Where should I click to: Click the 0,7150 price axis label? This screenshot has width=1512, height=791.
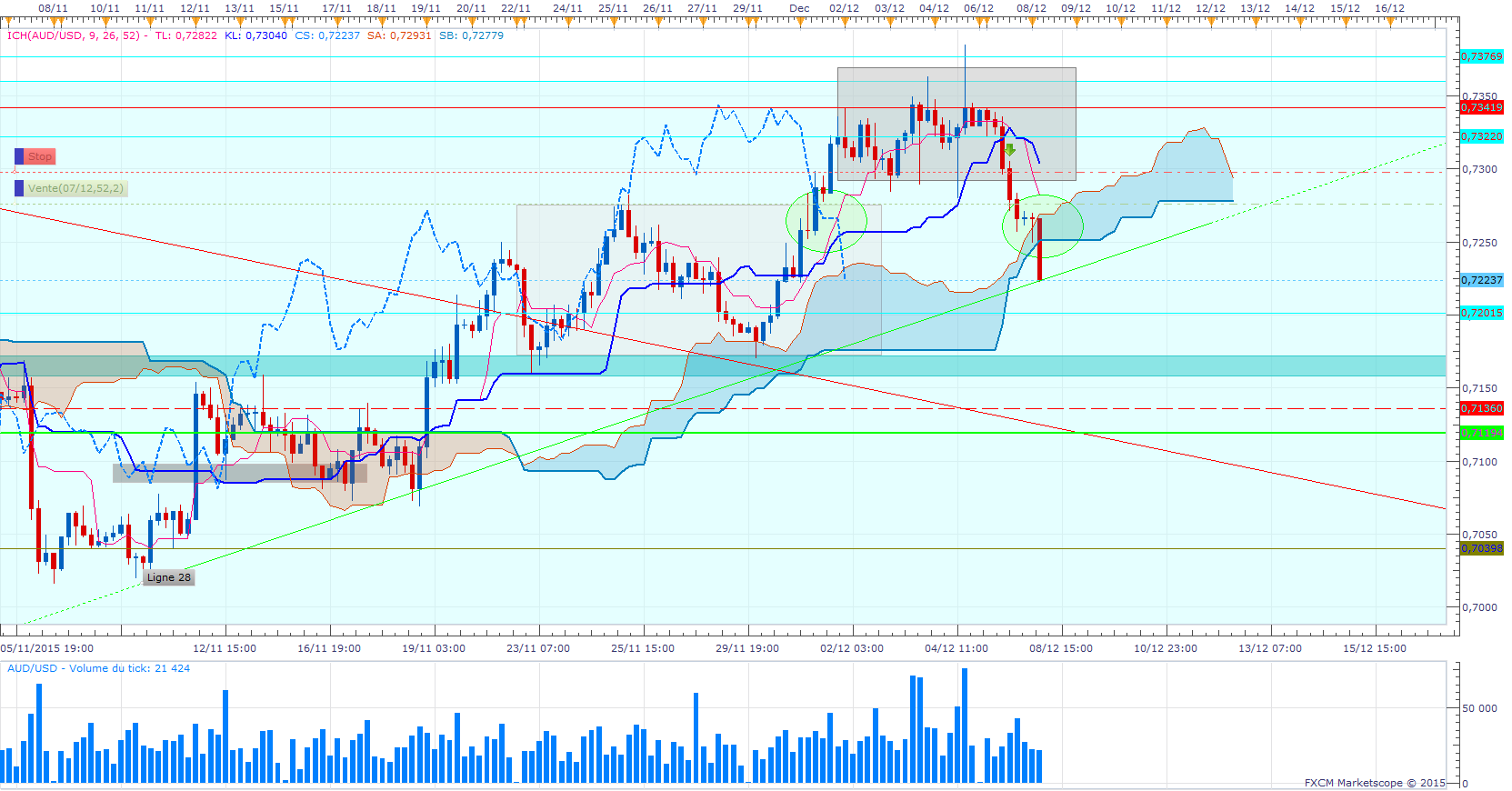[x=1480, y=388]
